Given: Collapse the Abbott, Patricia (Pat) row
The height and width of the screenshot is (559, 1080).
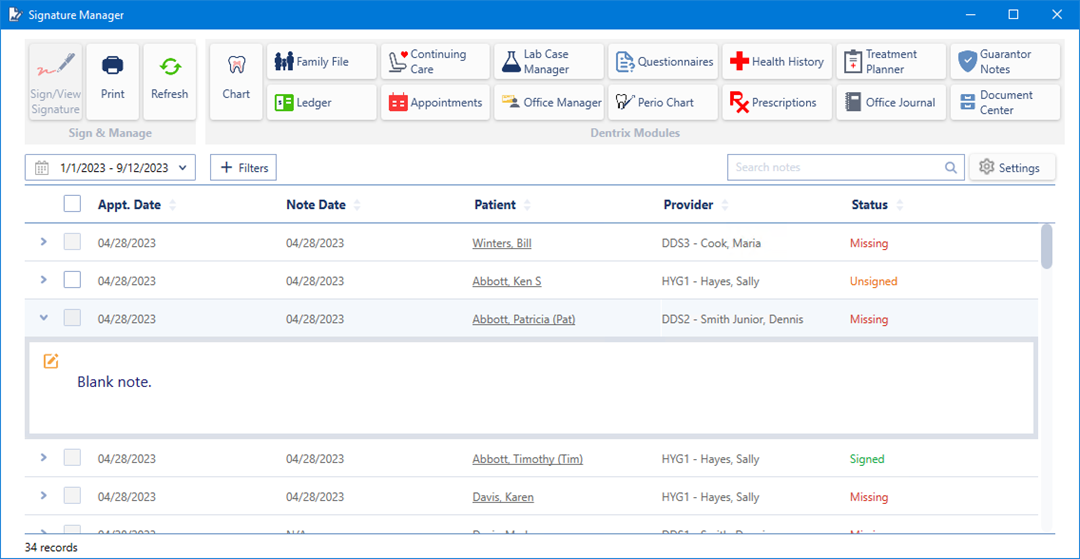Looking at the screenshot, I should coord(43,318).
